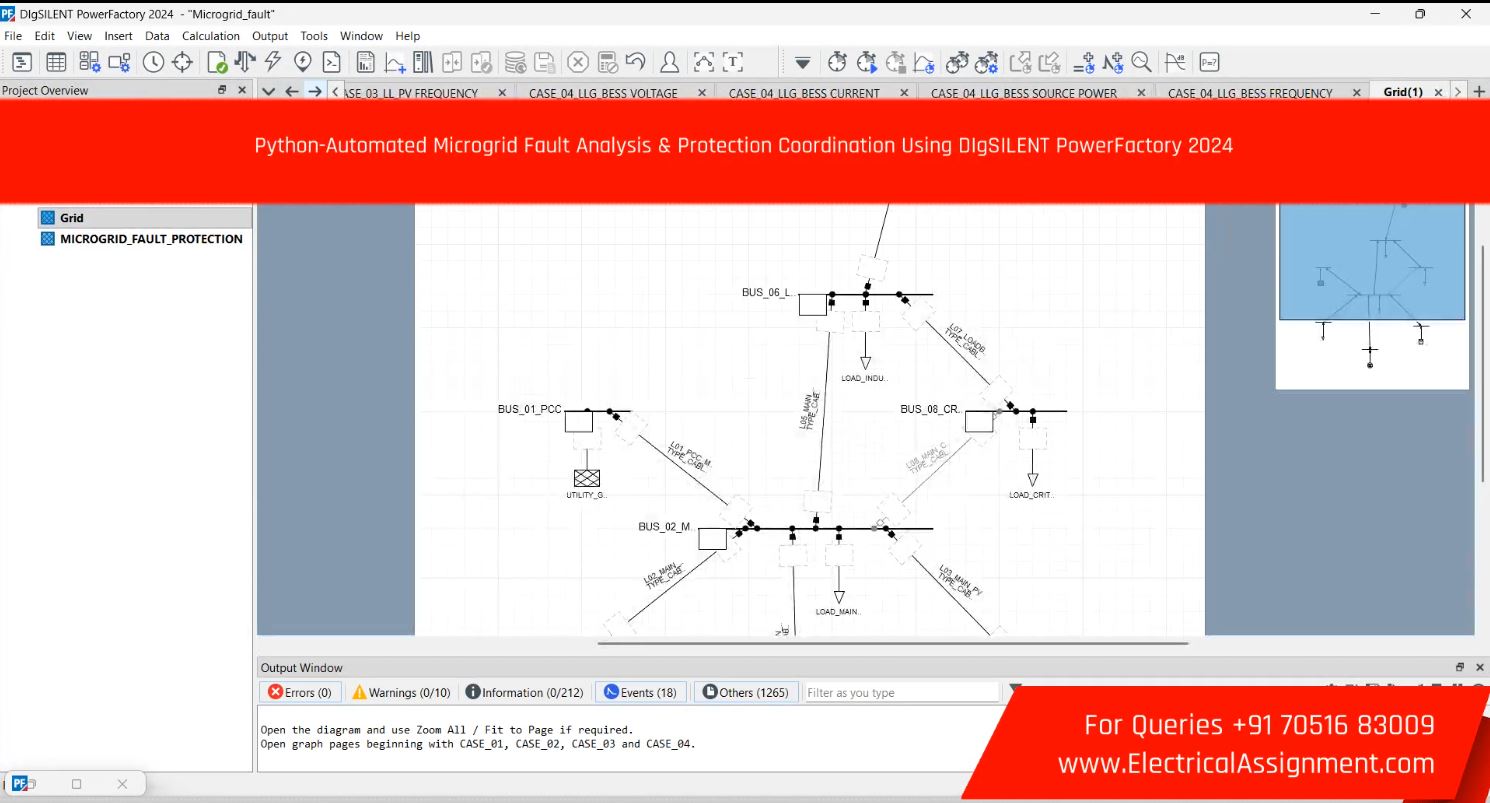This screenshot has height=803, width=1490.
Task: Open the tab list chevron dropdown
Action: [x=268, y=91]
